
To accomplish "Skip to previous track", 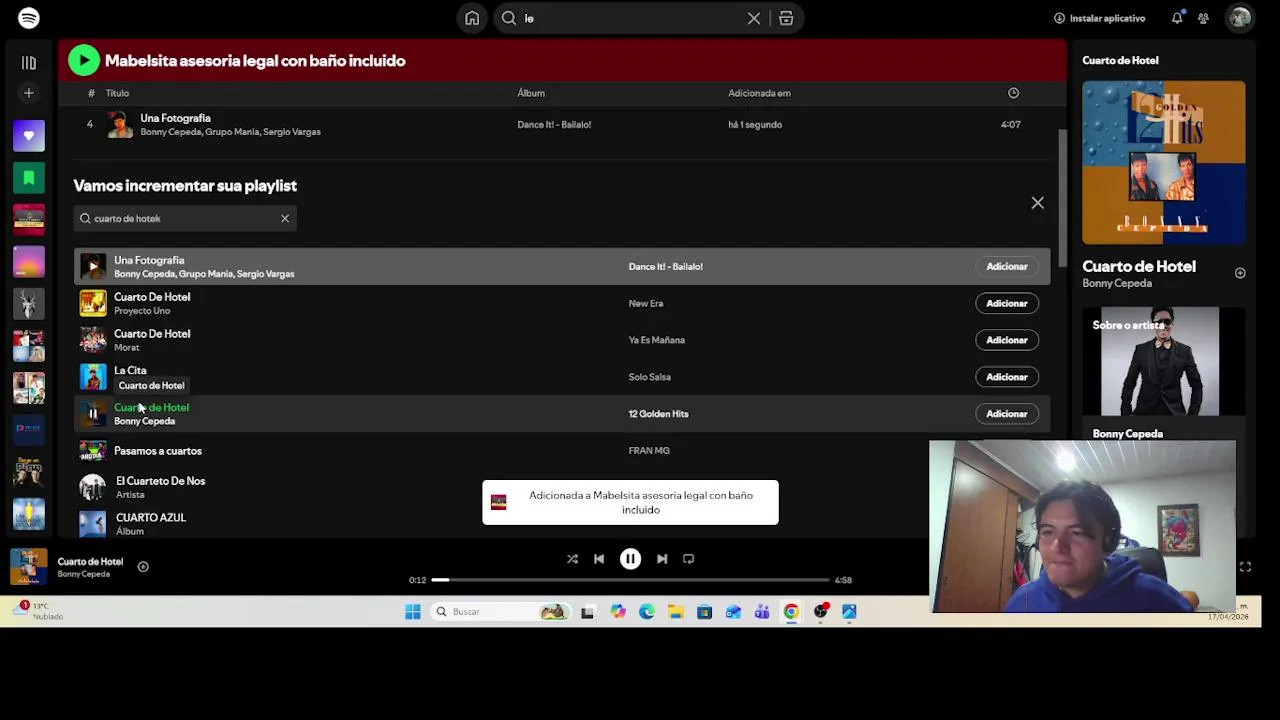I will tap(599, 559).
